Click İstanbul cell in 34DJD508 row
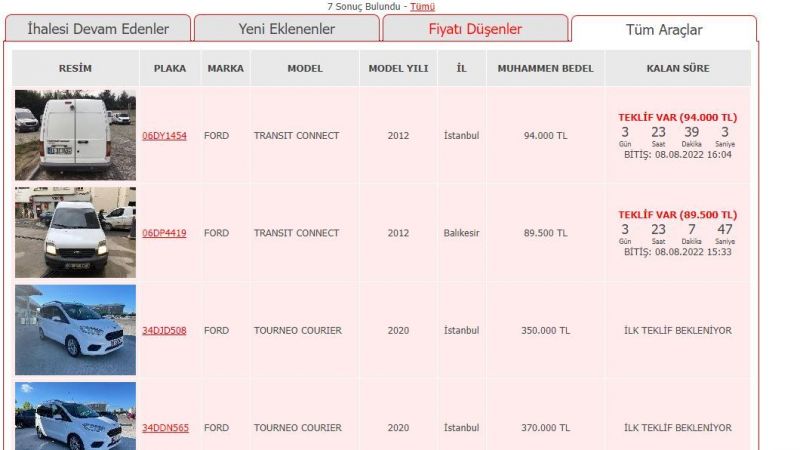Screen dimensions: 800x450 462,331
